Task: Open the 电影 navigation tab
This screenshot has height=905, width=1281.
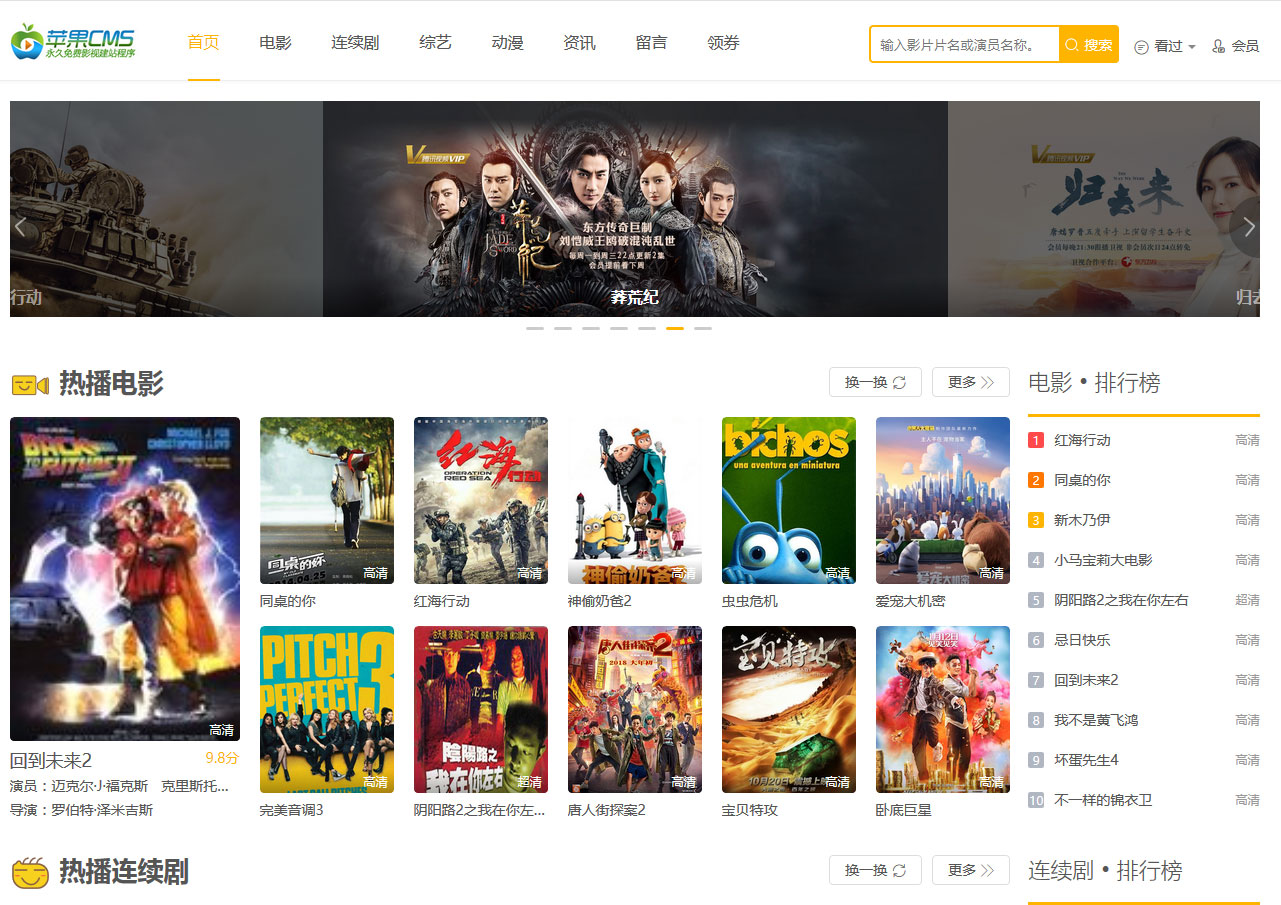Action: pos(275,43)
